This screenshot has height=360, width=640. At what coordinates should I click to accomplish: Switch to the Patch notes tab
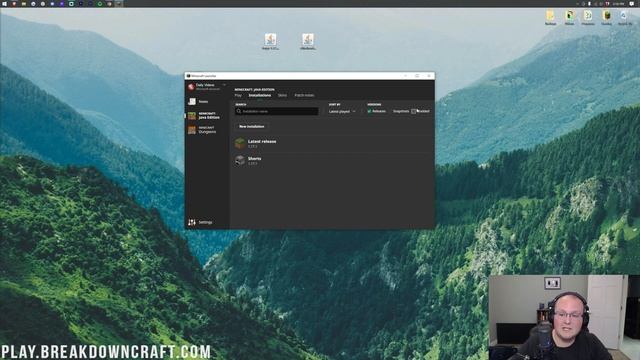[304, 95]
